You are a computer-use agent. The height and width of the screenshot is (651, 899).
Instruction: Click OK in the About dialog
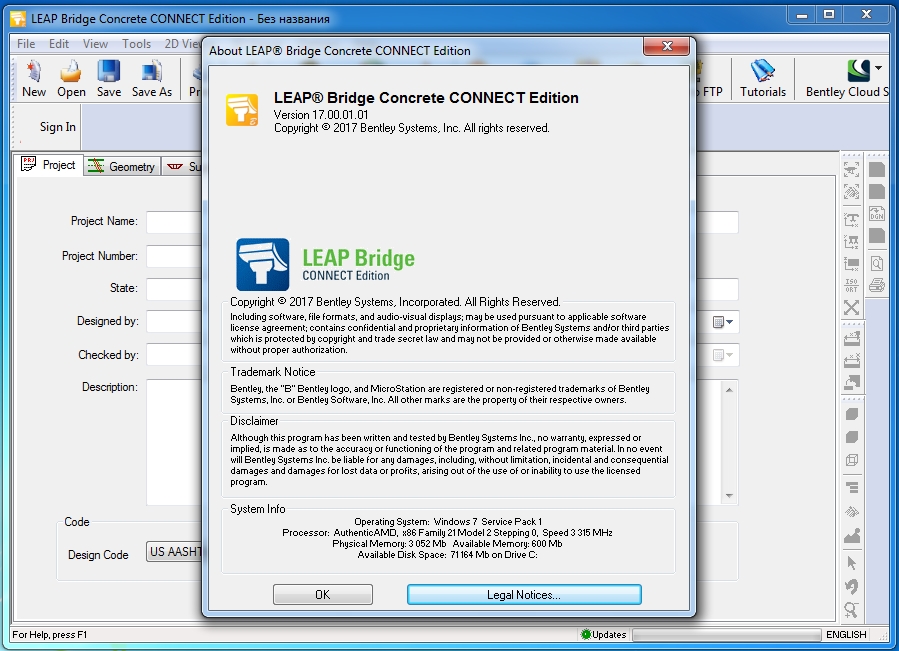point(323,595)
